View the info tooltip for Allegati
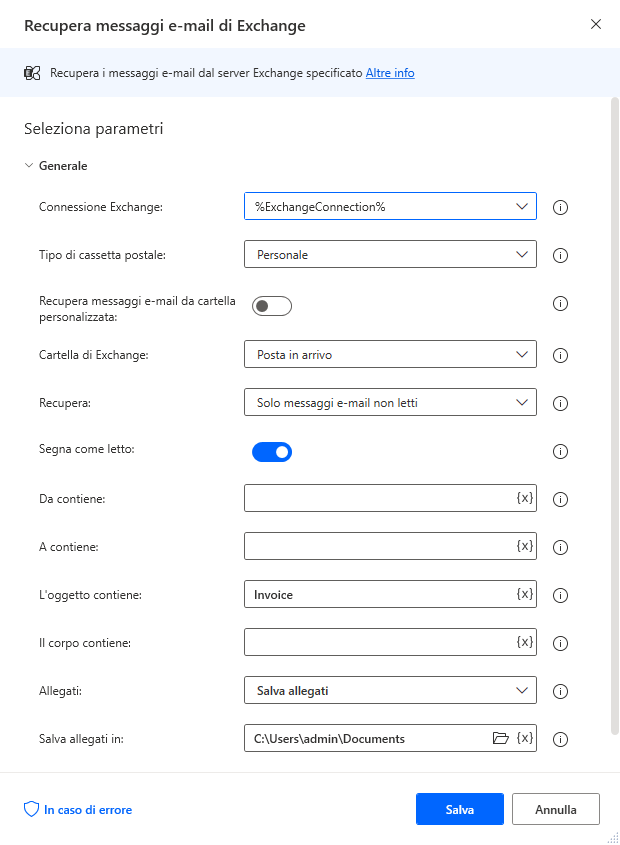The image size is (620, 845). [560, 690]
